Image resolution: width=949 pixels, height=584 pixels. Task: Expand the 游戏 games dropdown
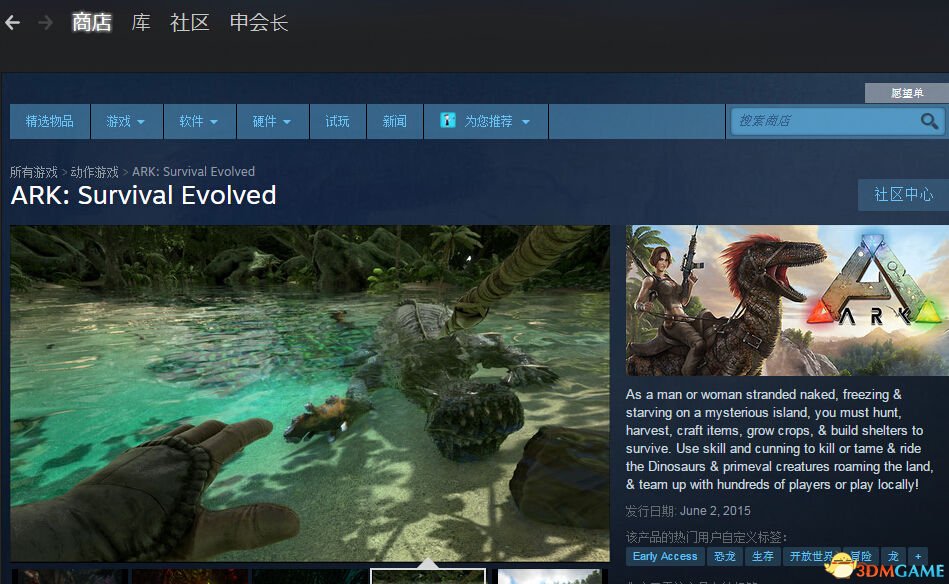pyautogui.click(x=126, y=121)
